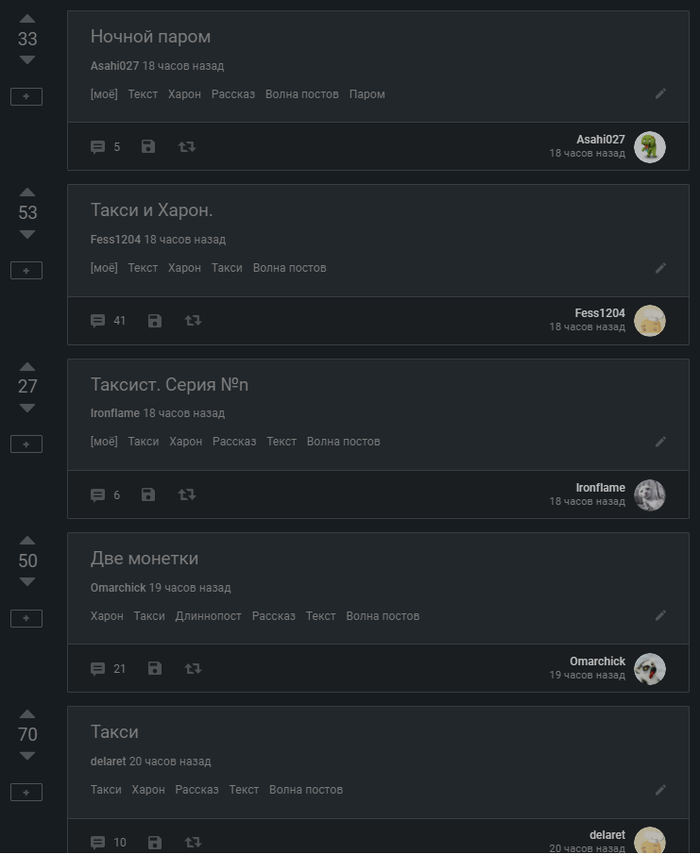The width and height of the screenshot is (700, 854).
Task: Downvote the post "Таксист. Серия №n"
Action: [27, 408]
